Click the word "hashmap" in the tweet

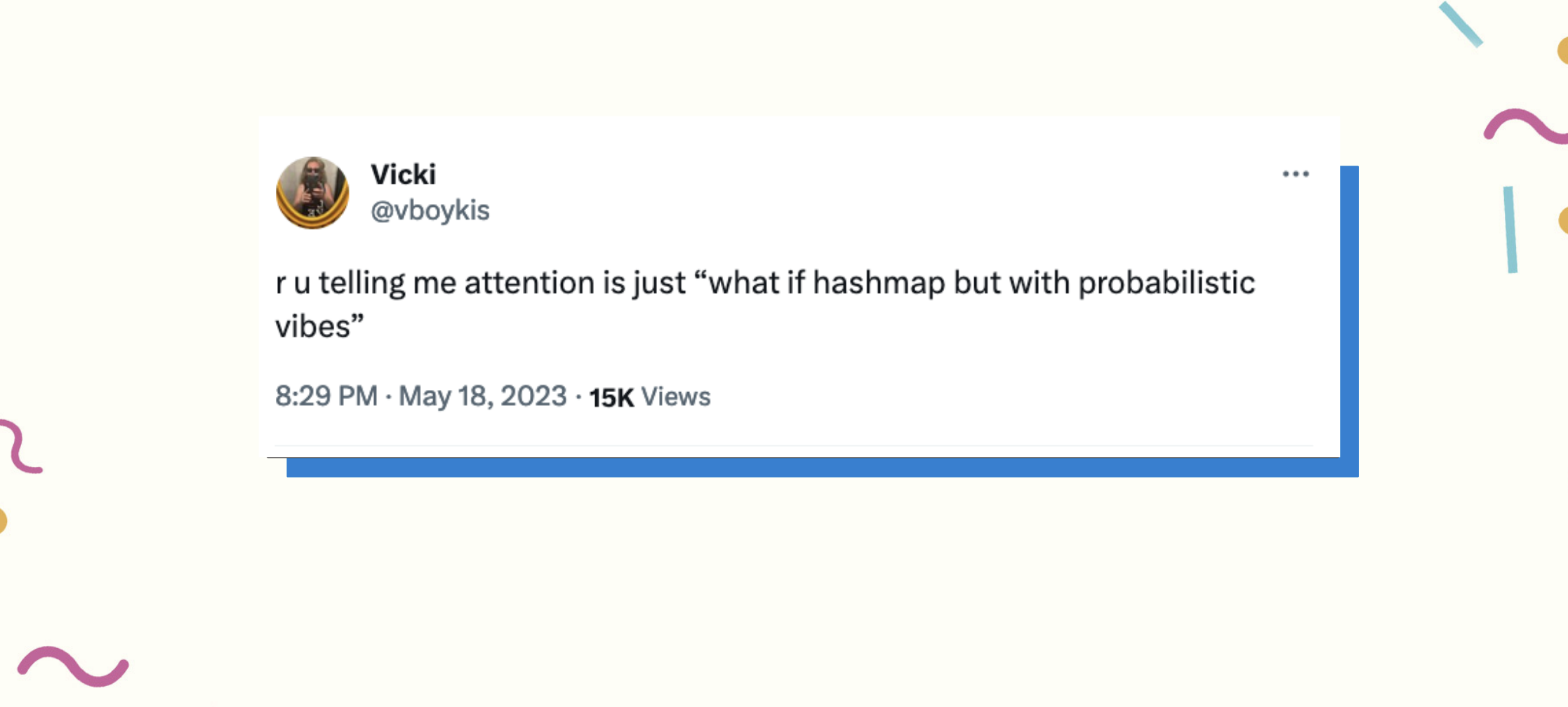[x=879, y=283]
